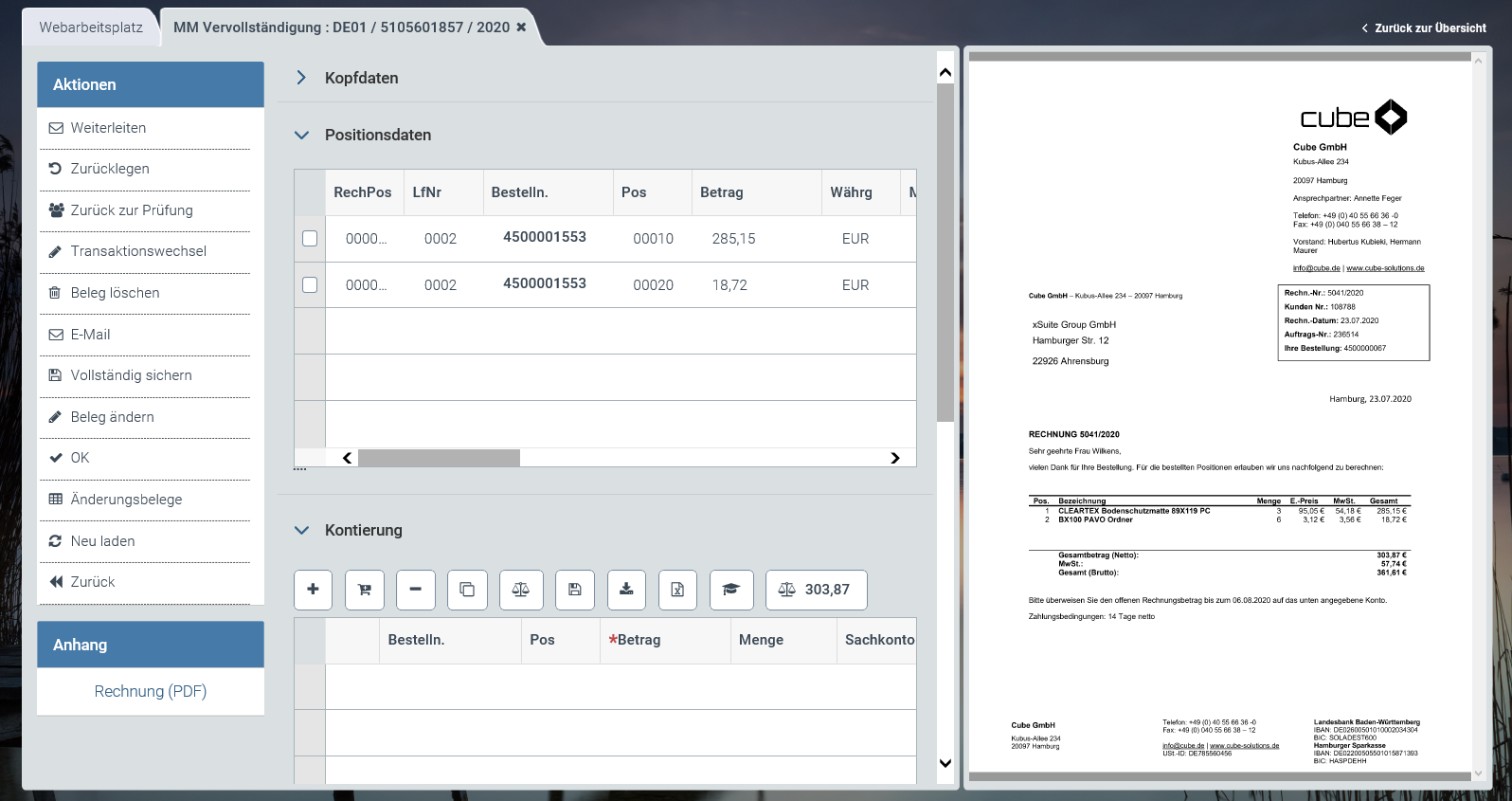1512x801 pixels.
Task: Switch to the Webarbeitsplatz tab
Action: 91,27
